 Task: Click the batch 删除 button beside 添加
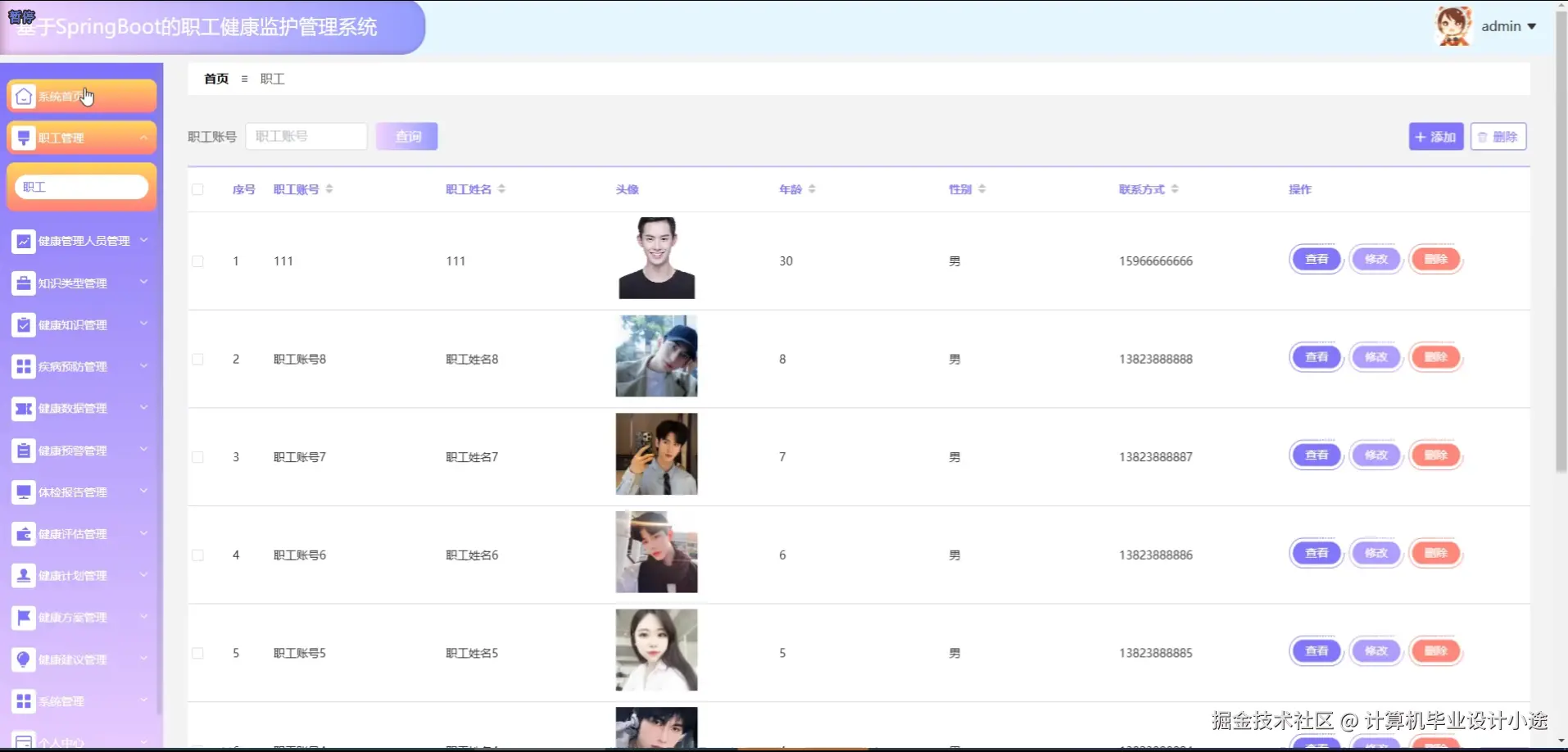point(1498,137)
